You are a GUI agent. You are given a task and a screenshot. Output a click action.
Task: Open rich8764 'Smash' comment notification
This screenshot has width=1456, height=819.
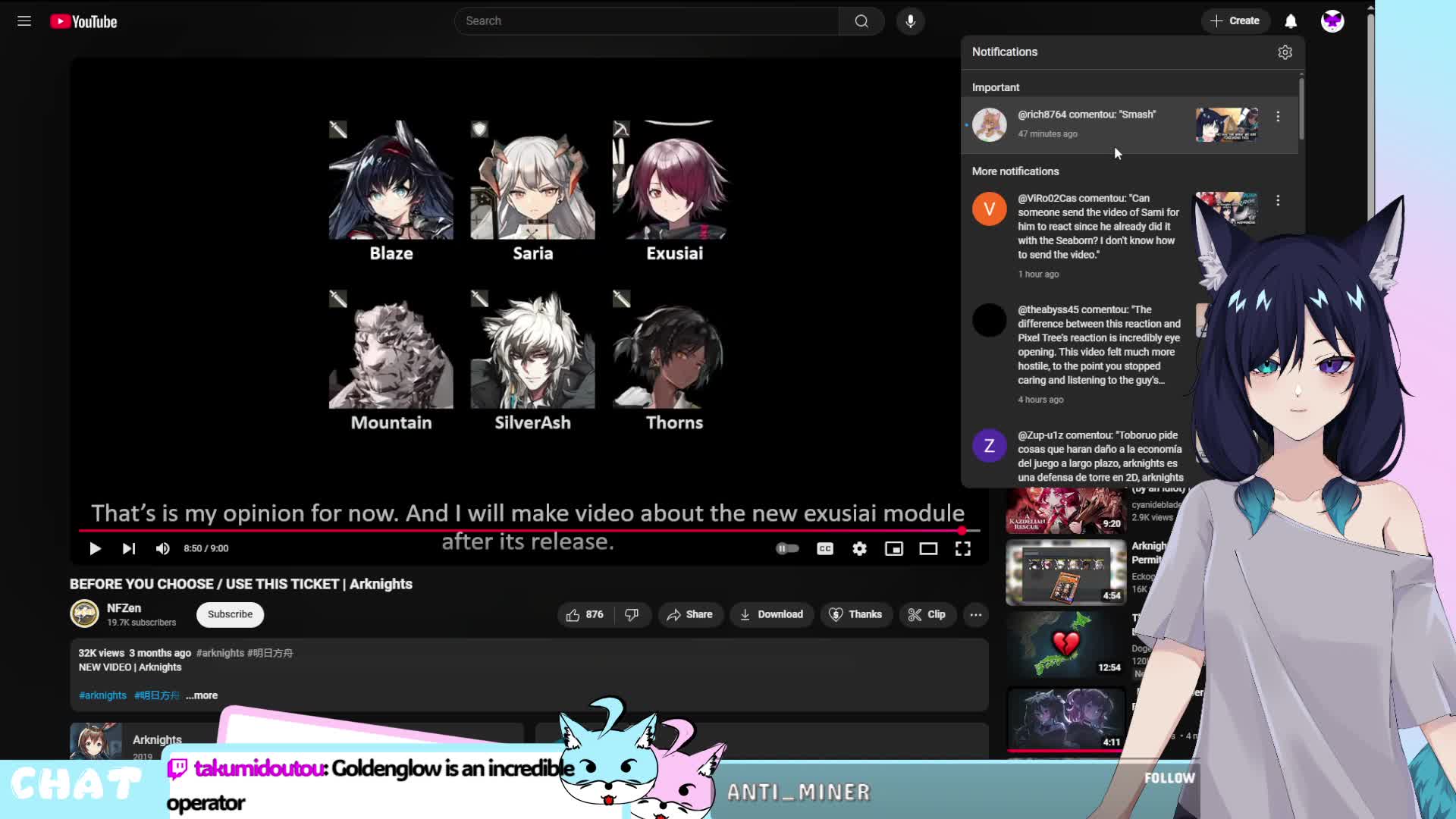point(1130,124)
